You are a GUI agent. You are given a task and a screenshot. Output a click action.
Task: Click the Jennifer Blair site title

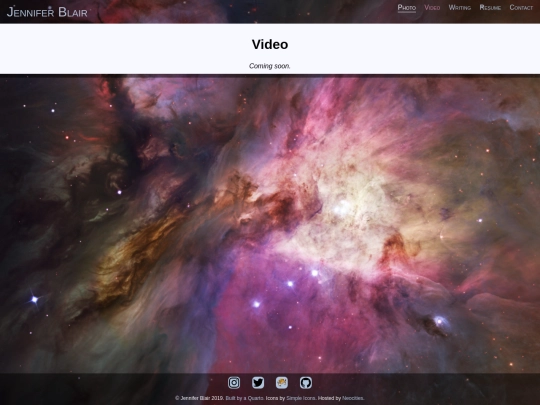(47, 12)
